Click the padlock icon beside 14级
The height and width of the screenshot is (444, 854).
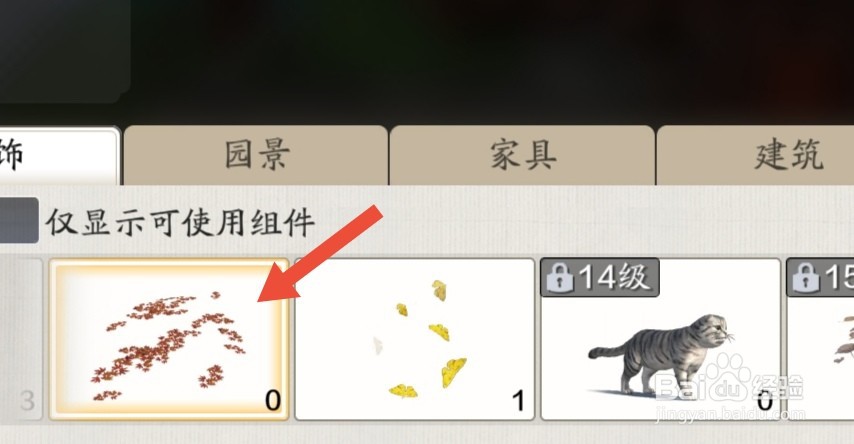pos(560,278)
